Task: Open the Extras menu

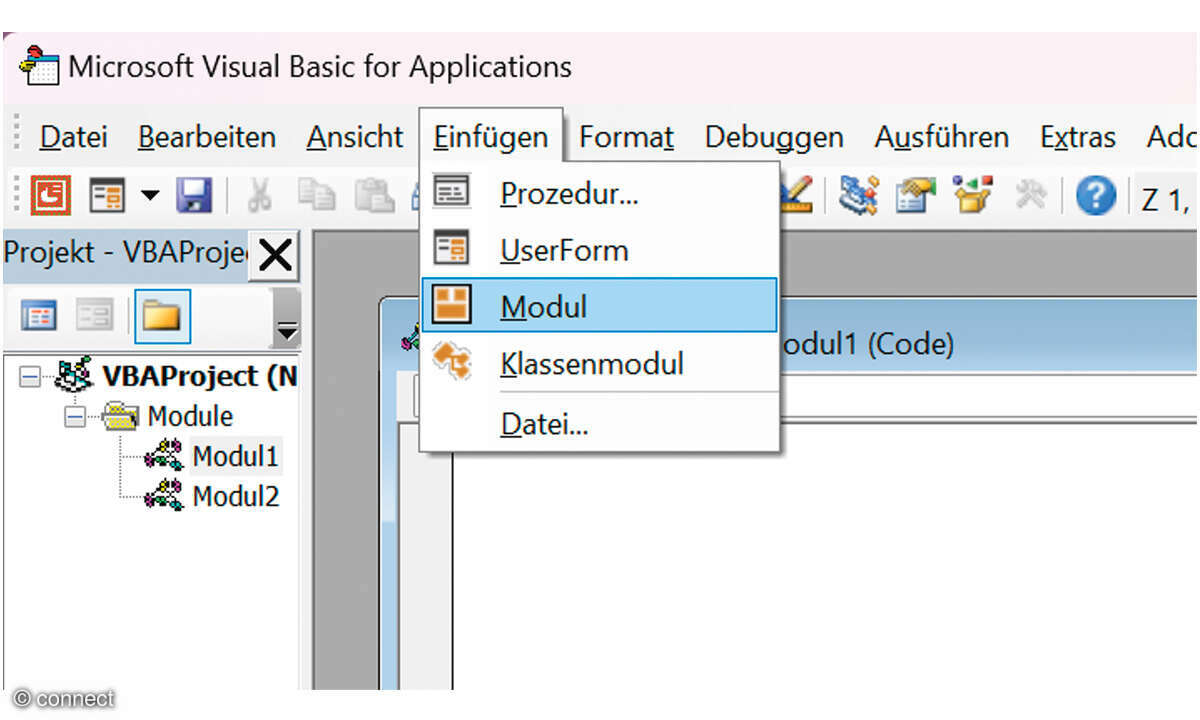Action: click(1077, 137)
